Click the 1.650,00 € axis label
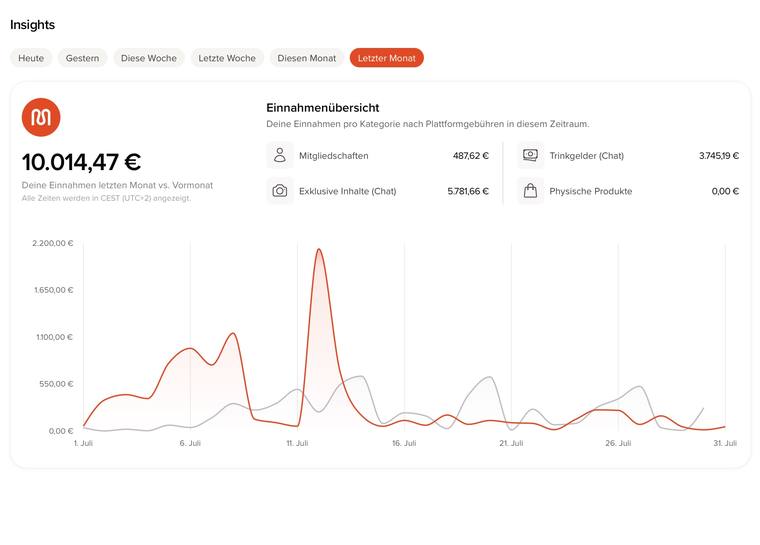 pyautogui.click(x=54, y=290)
